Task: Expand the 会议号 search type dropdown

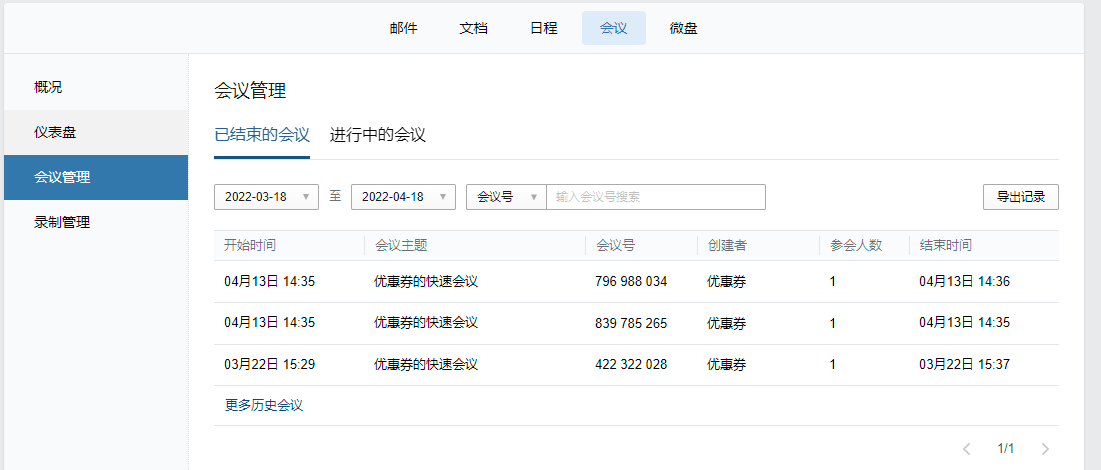Action: 506,197
